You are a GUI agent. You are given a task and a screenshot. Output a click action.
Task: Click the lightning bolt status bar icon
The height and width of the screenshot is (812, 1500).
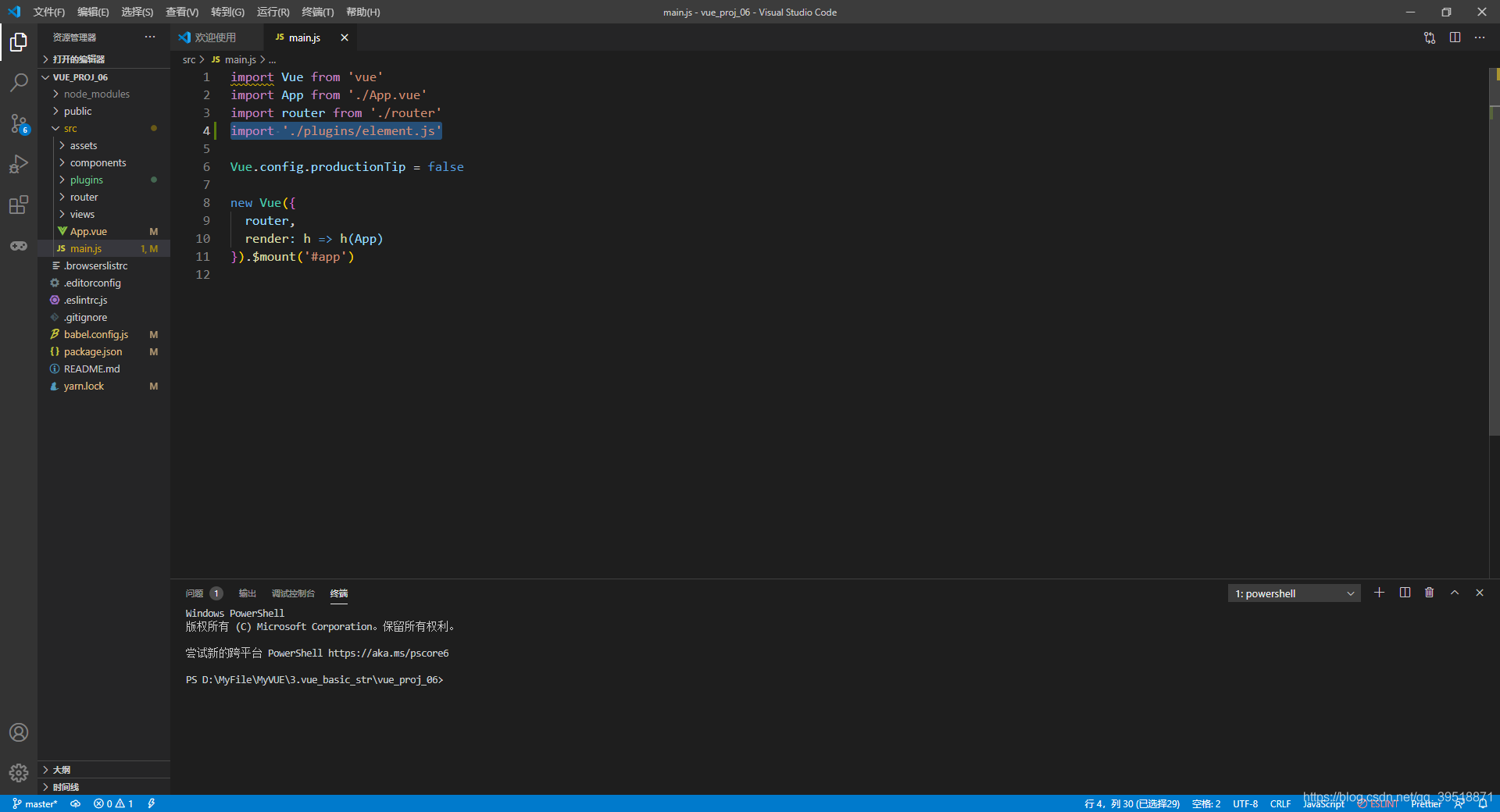point(152,803)
